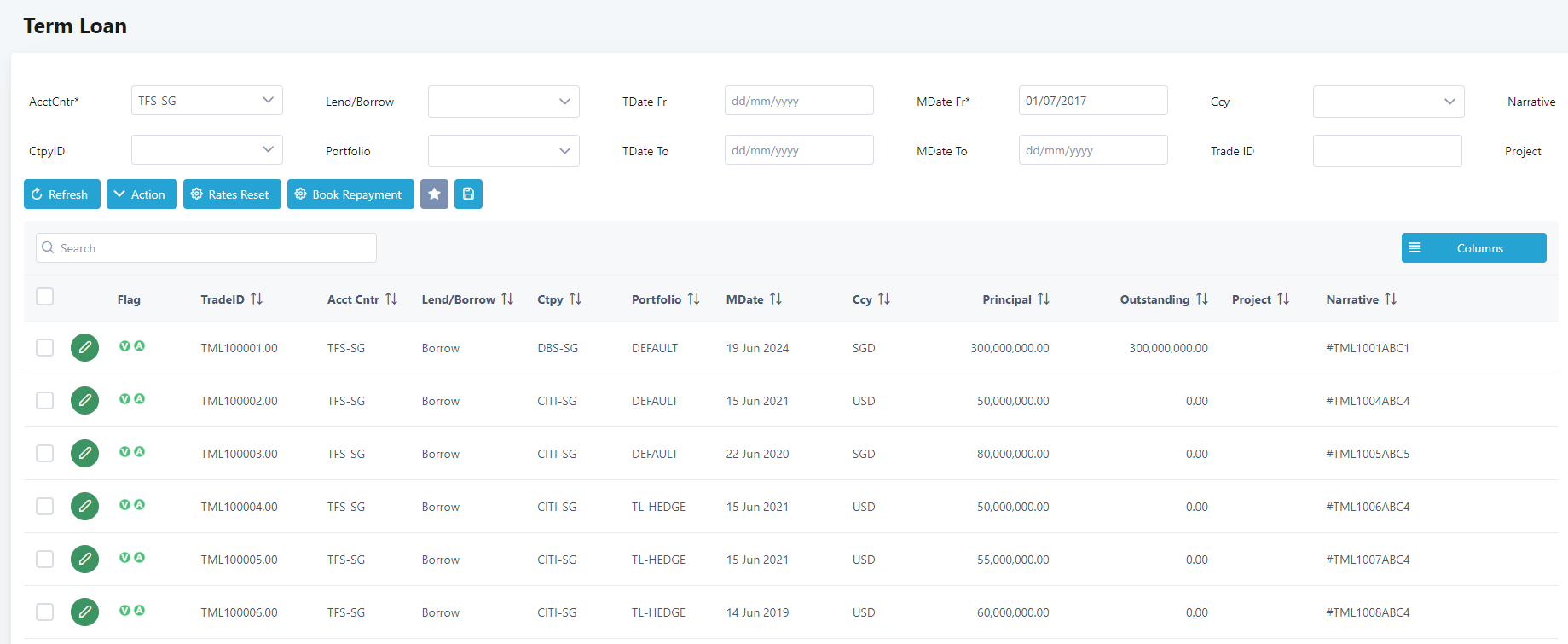Edit trade TML100001.00 via pencil icon
Screen dimensions: 1568x644
[84, 348]
